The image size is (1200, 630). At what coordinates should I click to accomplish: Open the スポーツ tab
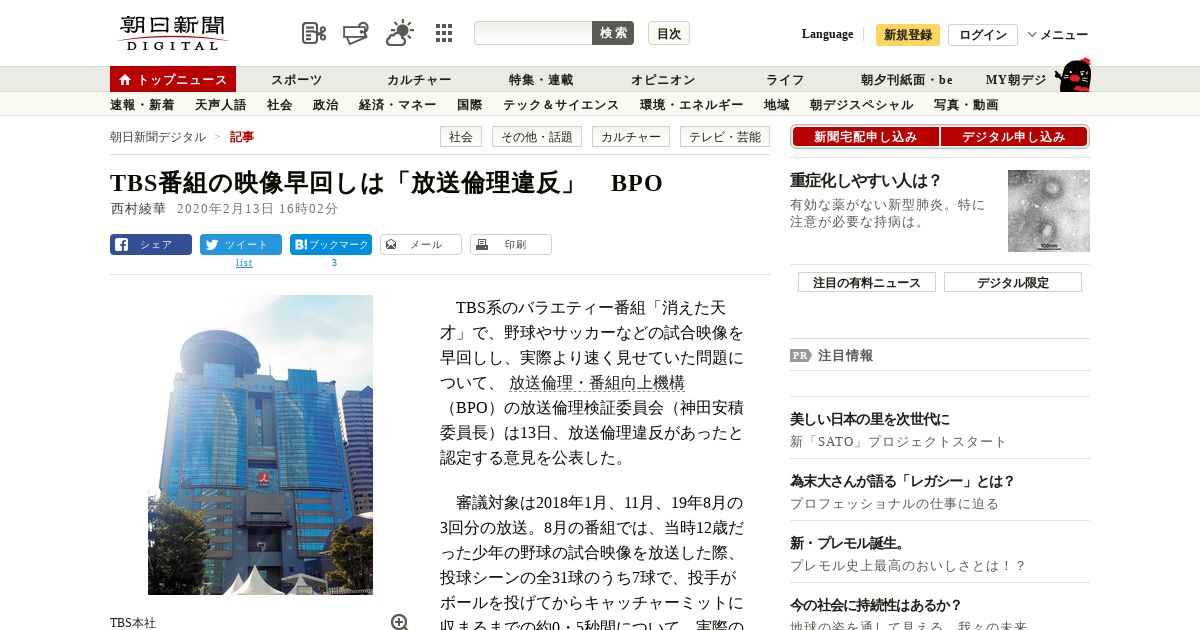(x=296, y=79)
